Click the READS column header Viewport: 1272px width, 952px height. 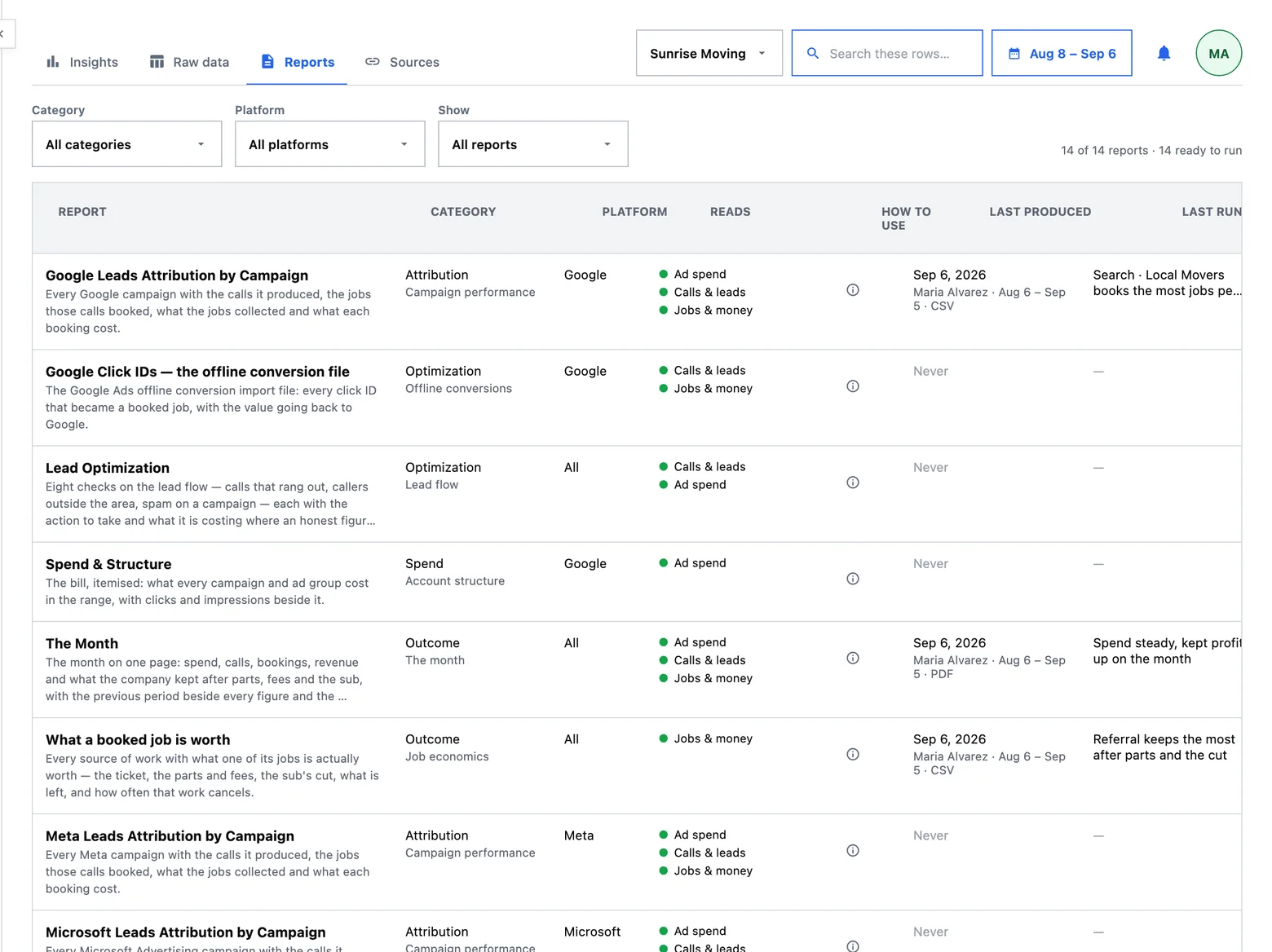tap(730, 212)
